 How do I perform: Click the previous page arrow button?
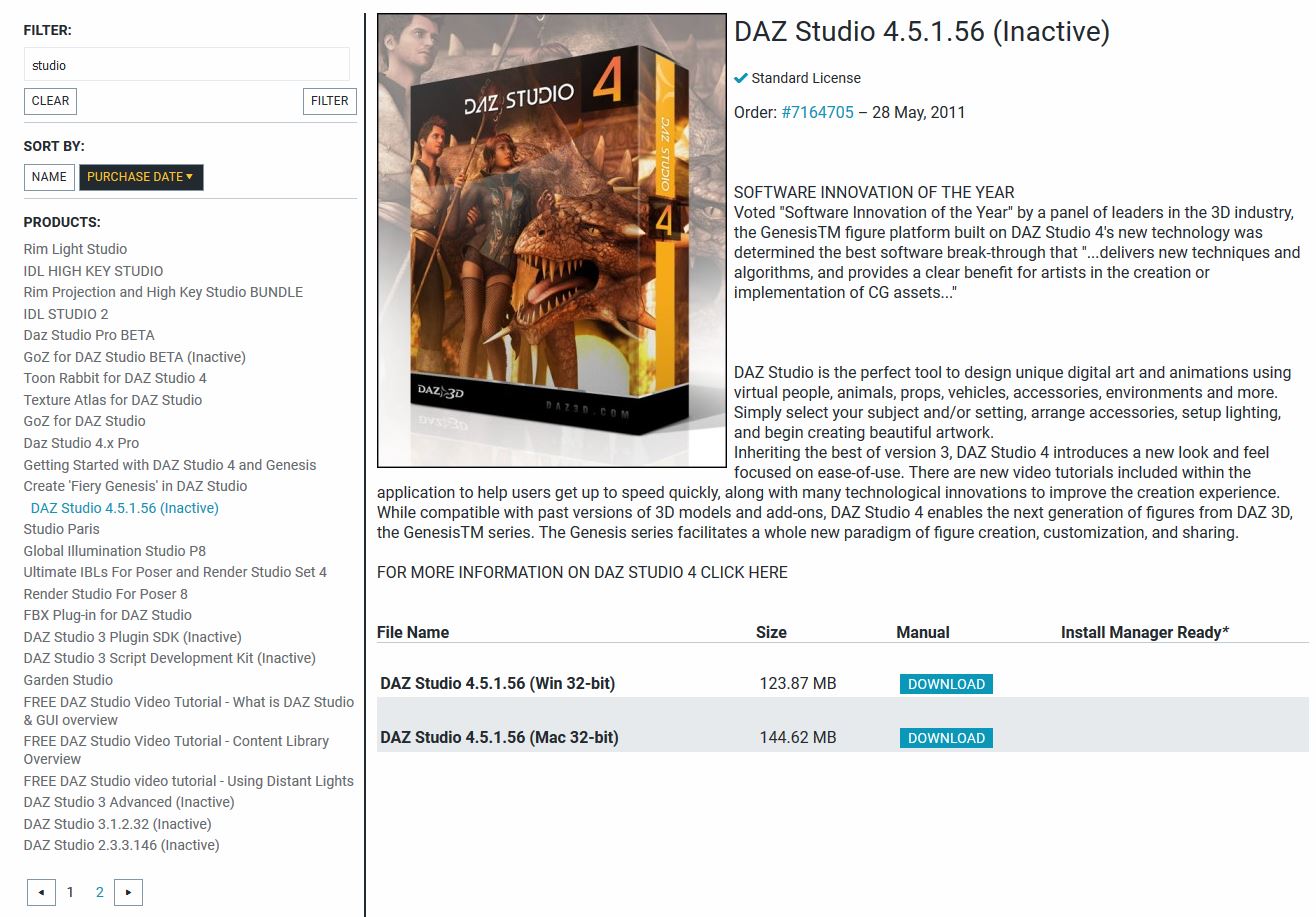[x=41, y=892]
